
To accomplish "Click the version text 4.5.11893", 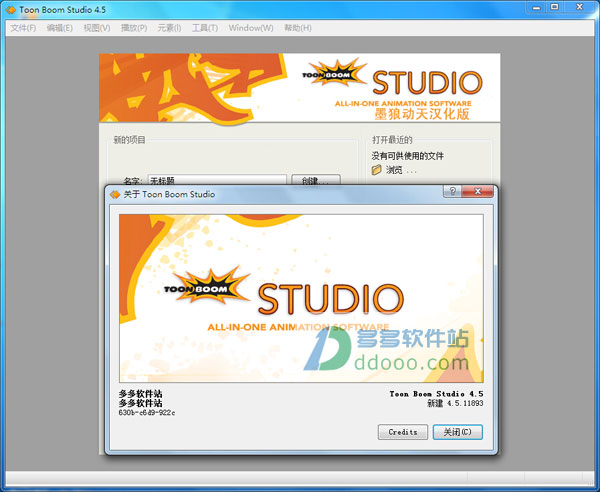I will [x=465, y=403].
